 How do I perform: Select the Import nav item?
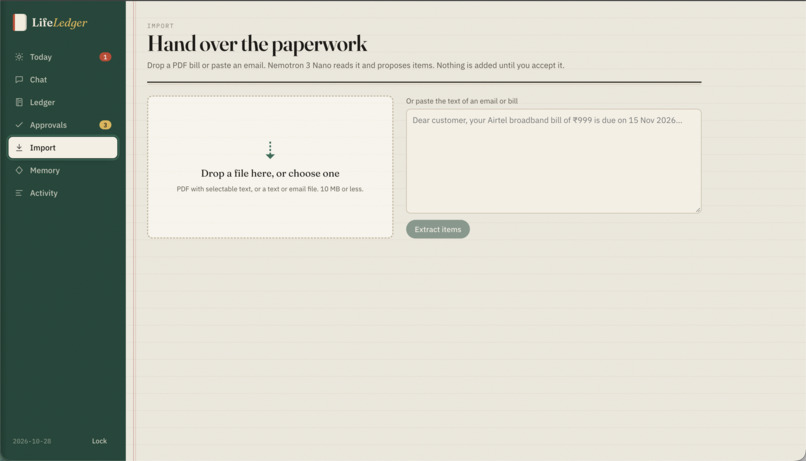63,147
